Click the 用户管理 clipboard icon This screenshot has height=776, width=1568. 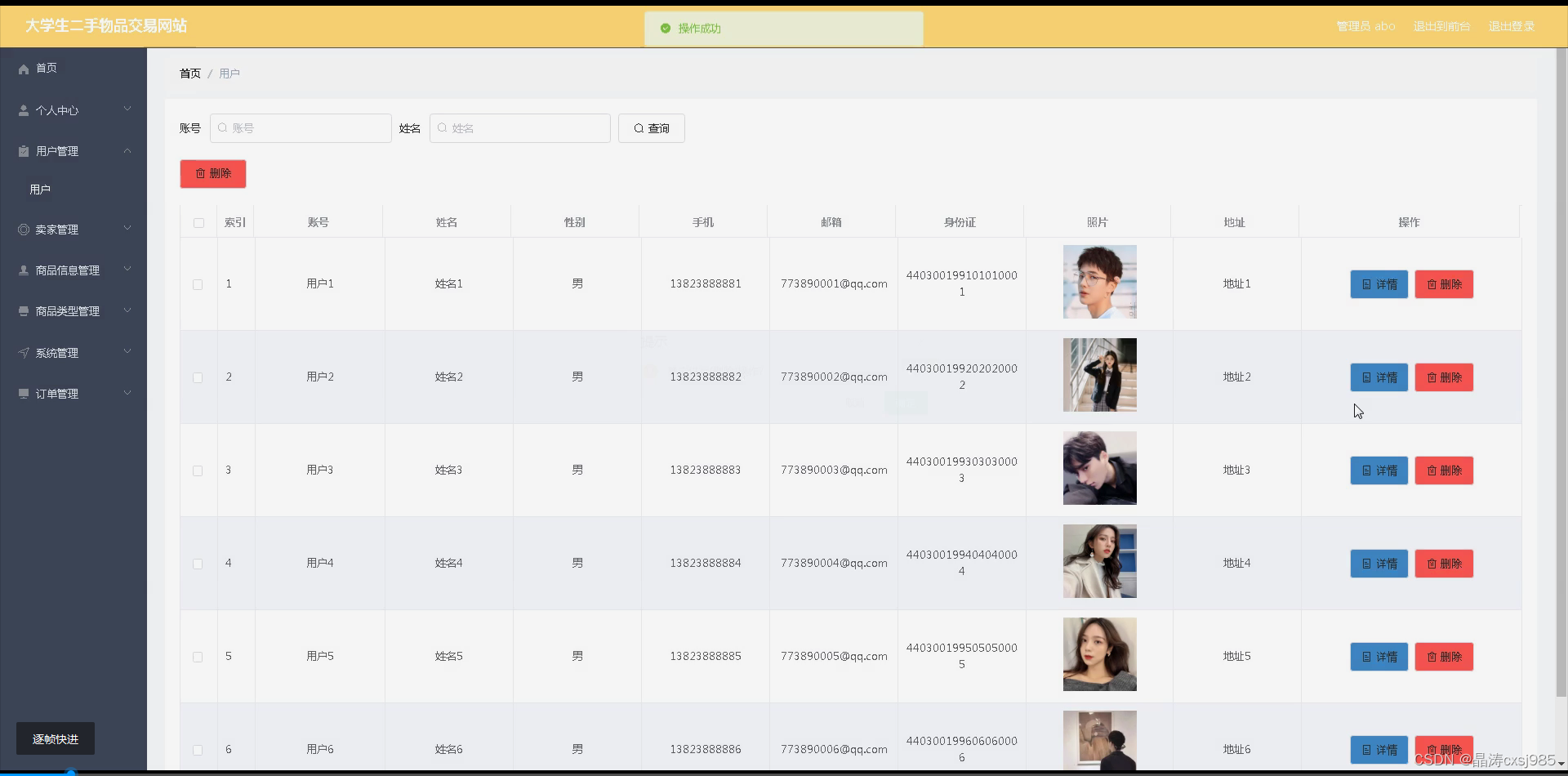pos(23,150)
